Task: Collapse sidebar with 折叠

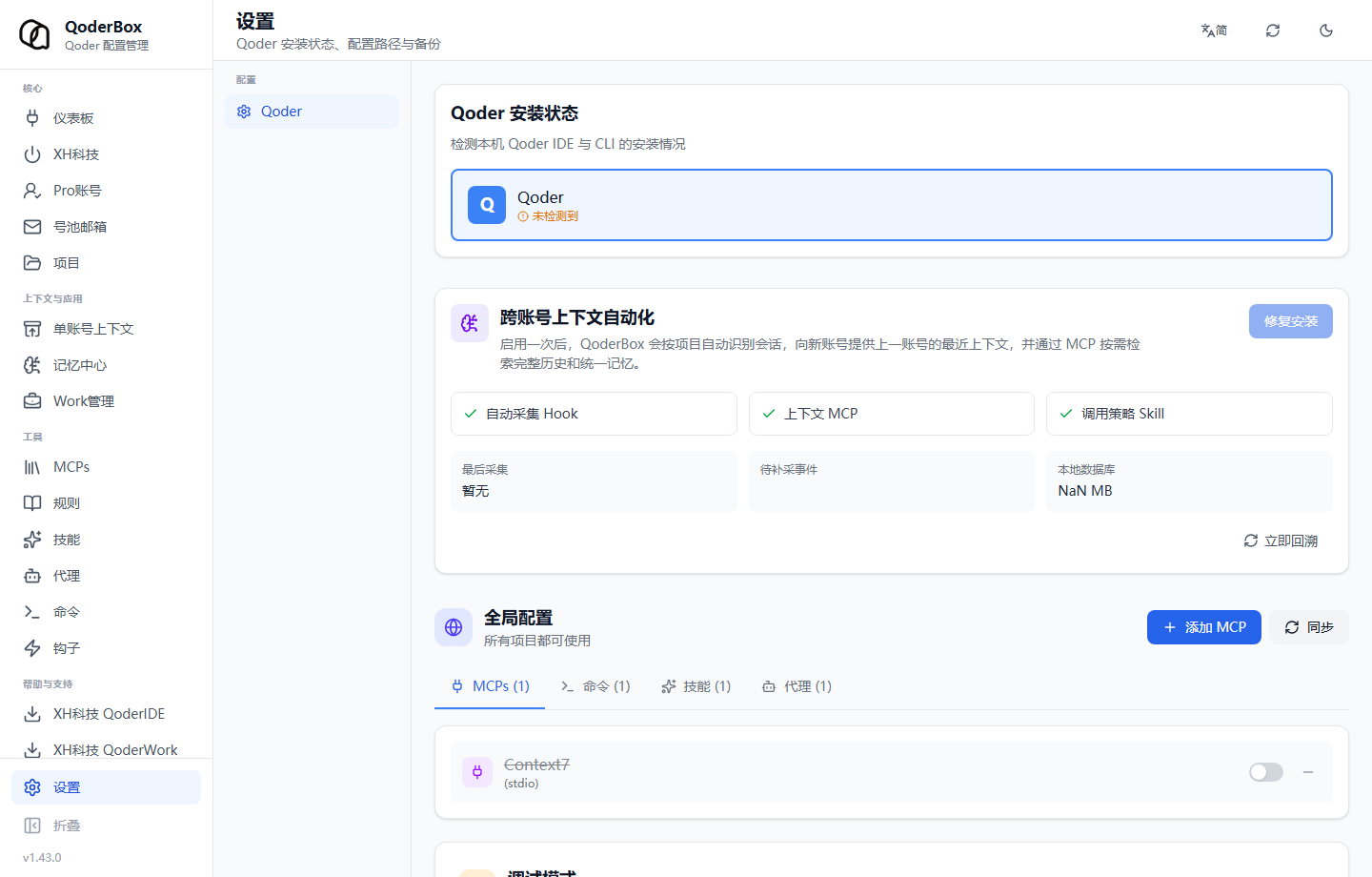Action: click(106, 826)
